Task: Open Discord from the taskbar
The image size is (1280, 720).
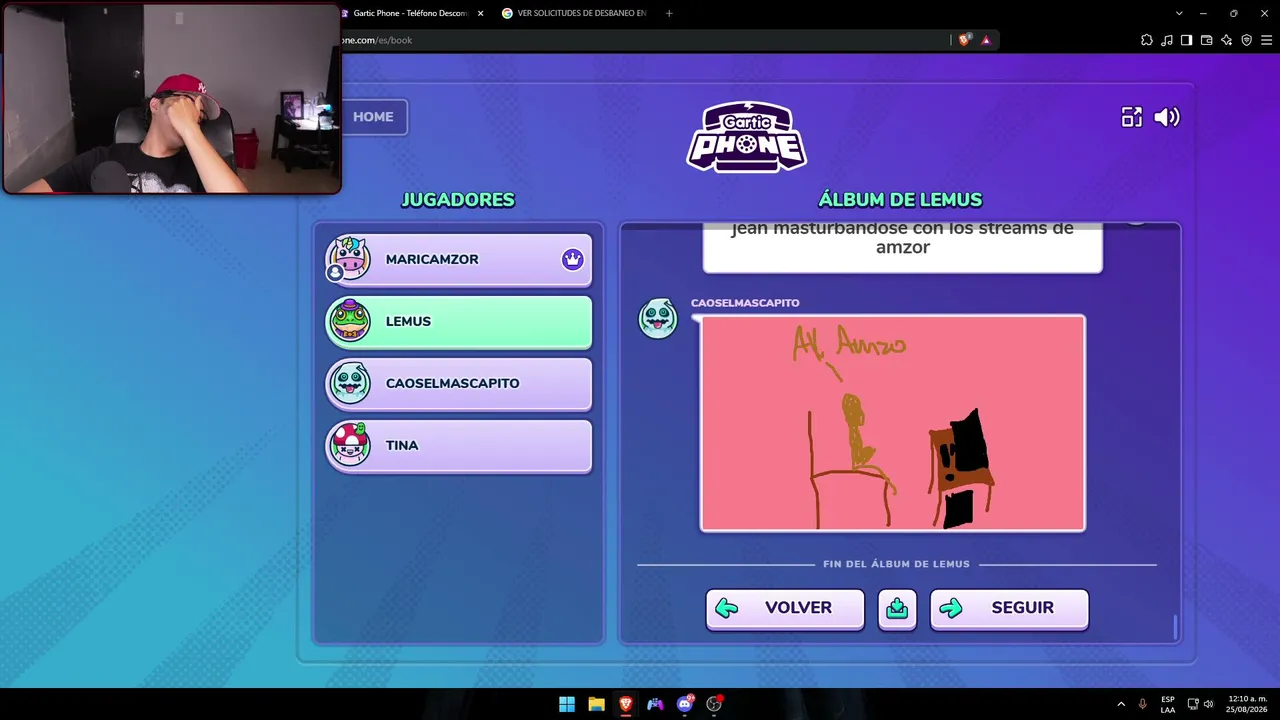Action: coord(685,704)
